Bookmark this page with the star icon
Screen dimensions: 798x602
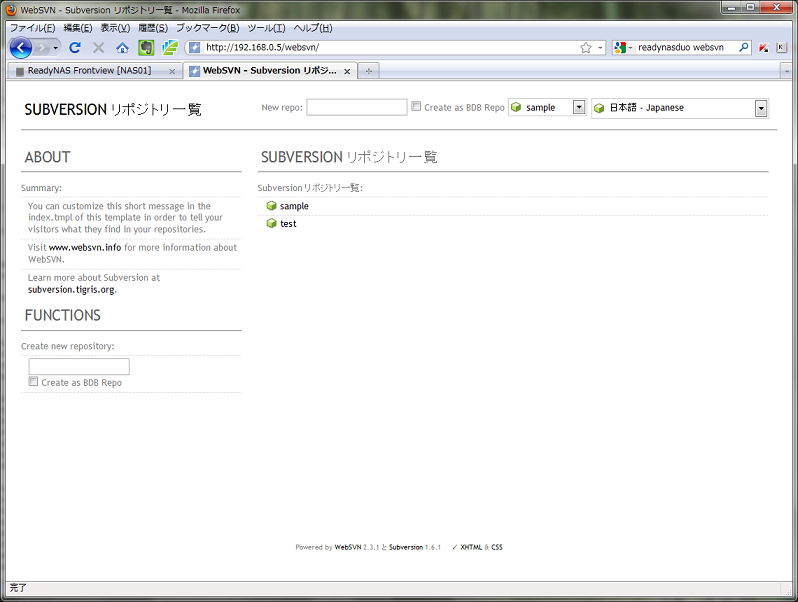click(x=586, y=48)
